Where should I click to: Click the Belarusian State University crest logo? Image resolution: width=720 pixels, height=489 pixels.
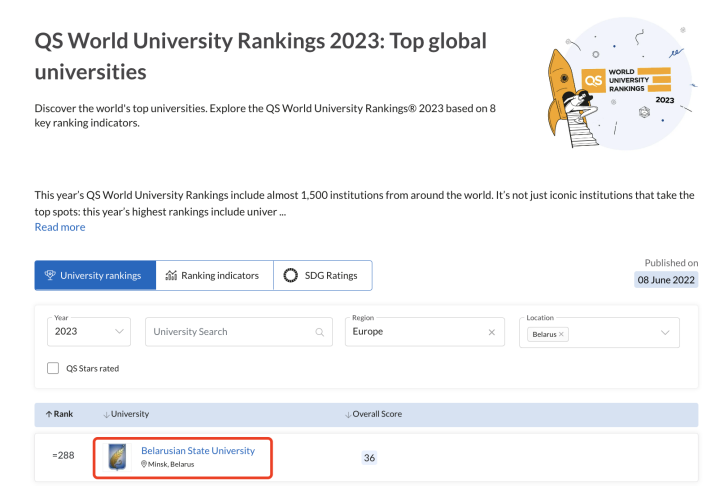(x=117, y=457)
